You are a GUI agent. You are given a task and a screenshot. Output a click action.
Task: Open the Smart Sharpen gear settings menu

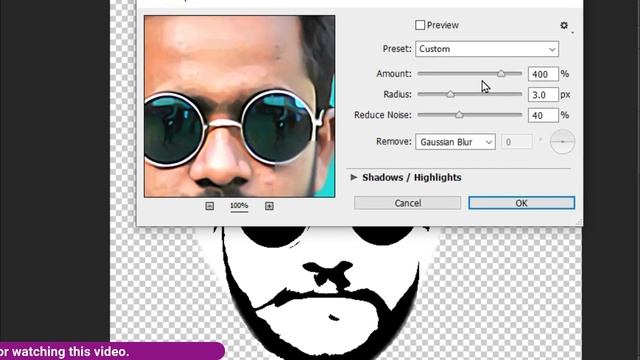[x=564, y=26]
